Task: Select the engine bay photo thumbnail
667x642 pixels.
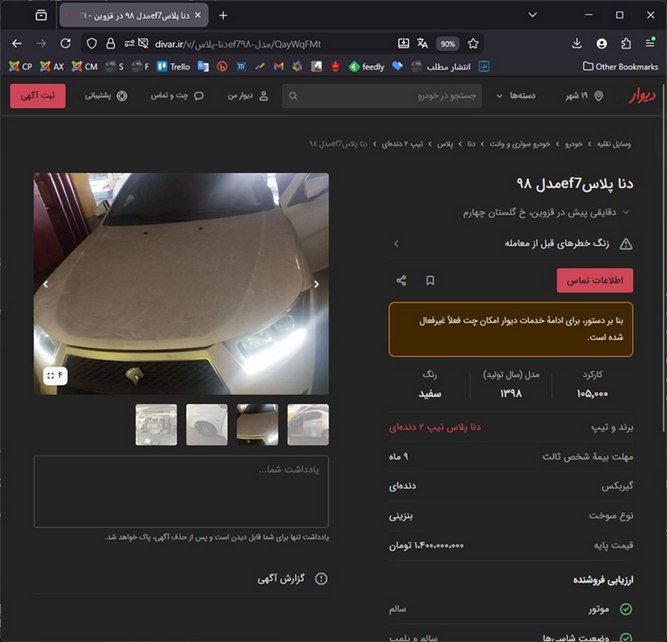Action: pyautogui.click(x=156, y=425)
